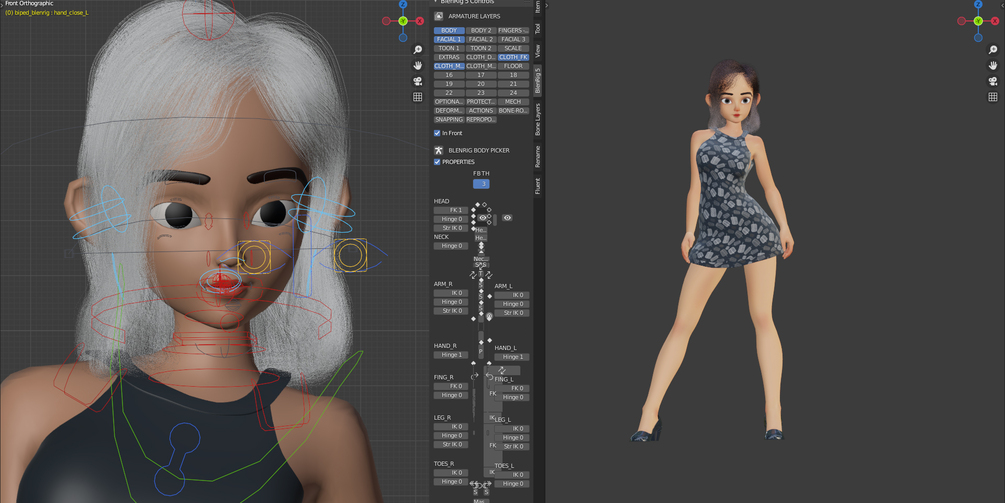1005x503 pixels.
Task: Open the Tool sidebar tab
Action: [x=538, y=29]
